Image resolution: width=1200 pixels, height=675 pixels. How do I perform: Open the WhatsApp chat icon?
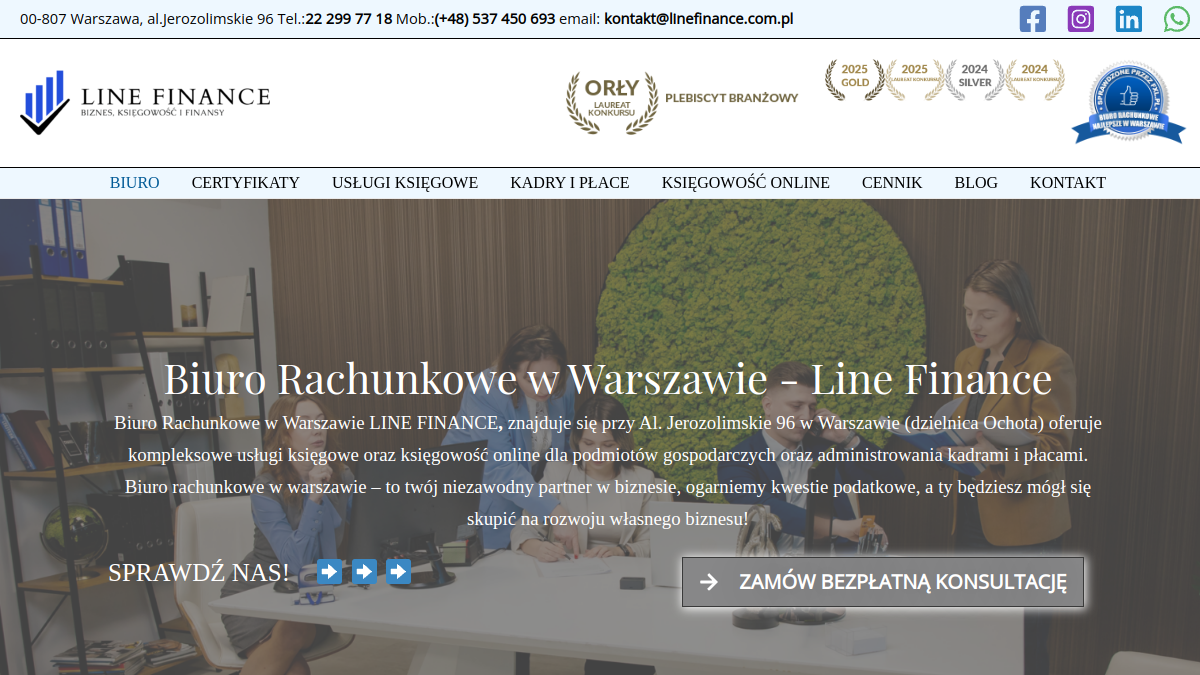(x=1177, y=19)
